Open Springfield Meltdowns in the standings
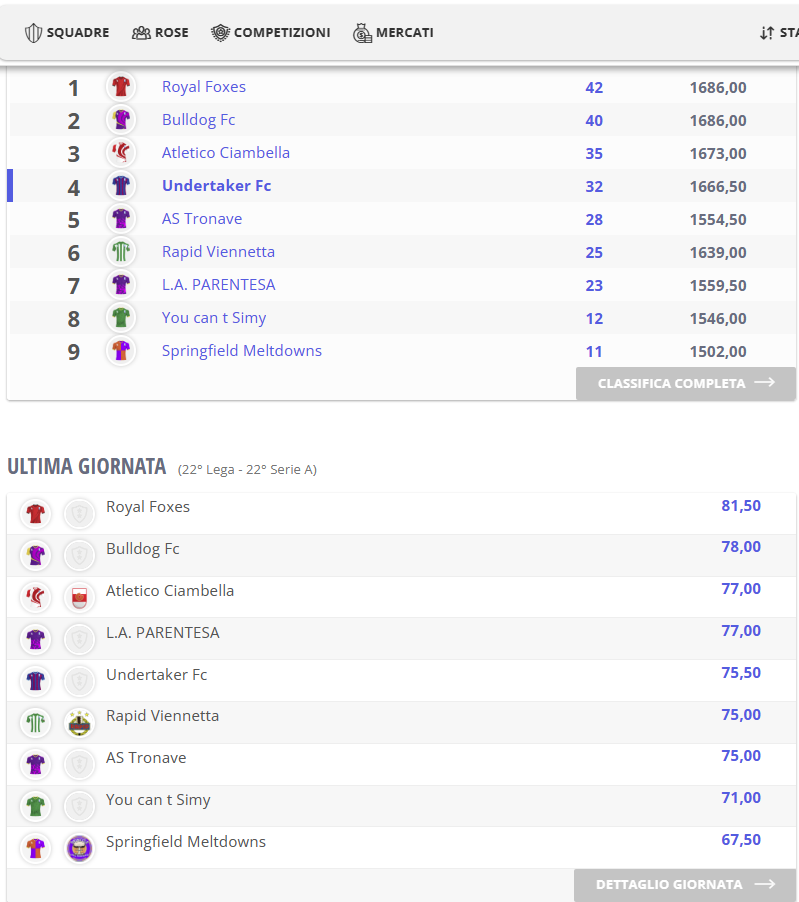The width and height of the screenshot is (799, 902). coord(242,351)
